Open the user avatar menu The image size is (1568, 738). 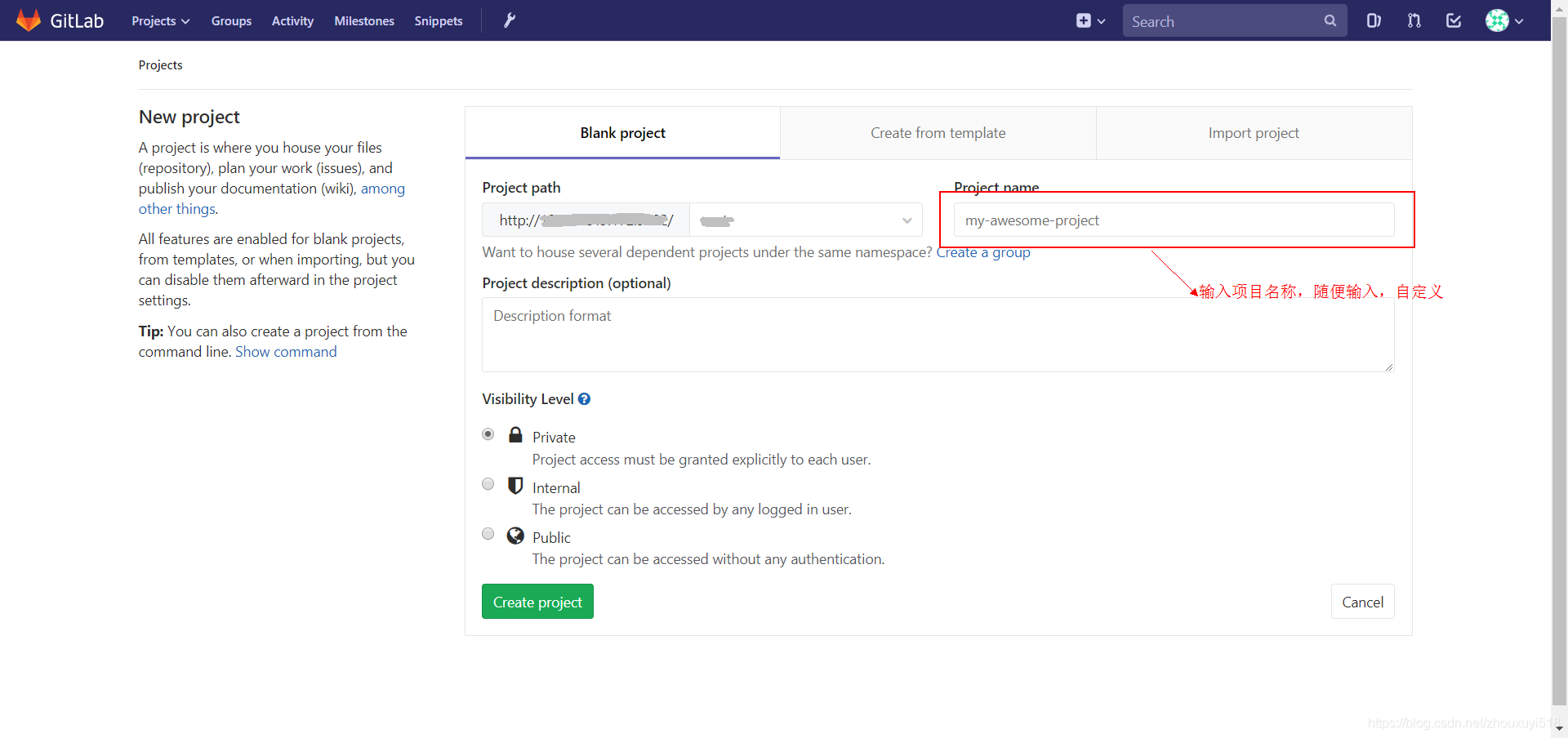coord(1504,20)
